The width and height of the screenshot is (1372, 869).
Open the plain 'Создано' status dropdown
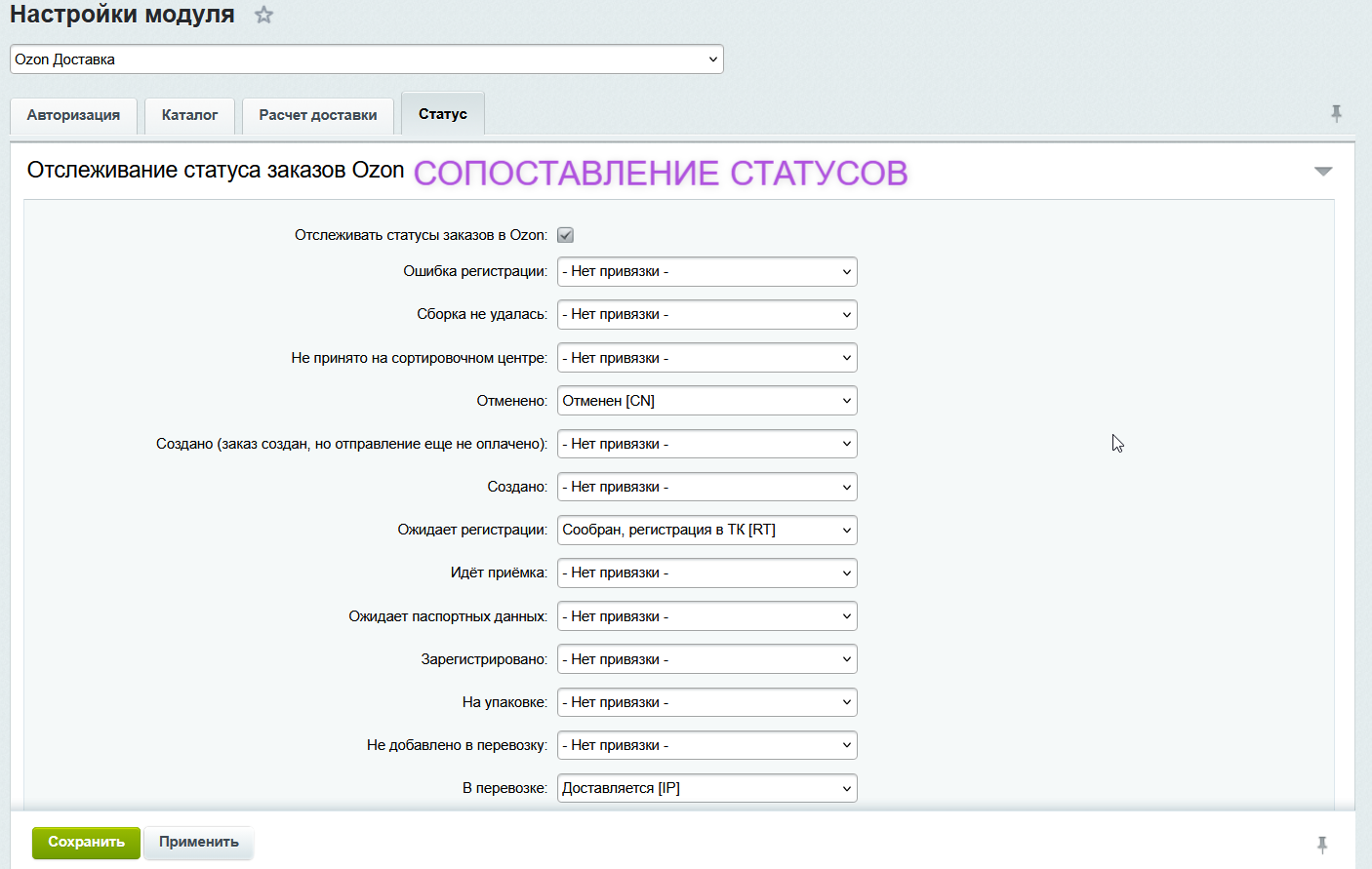[x=707, y=487]
